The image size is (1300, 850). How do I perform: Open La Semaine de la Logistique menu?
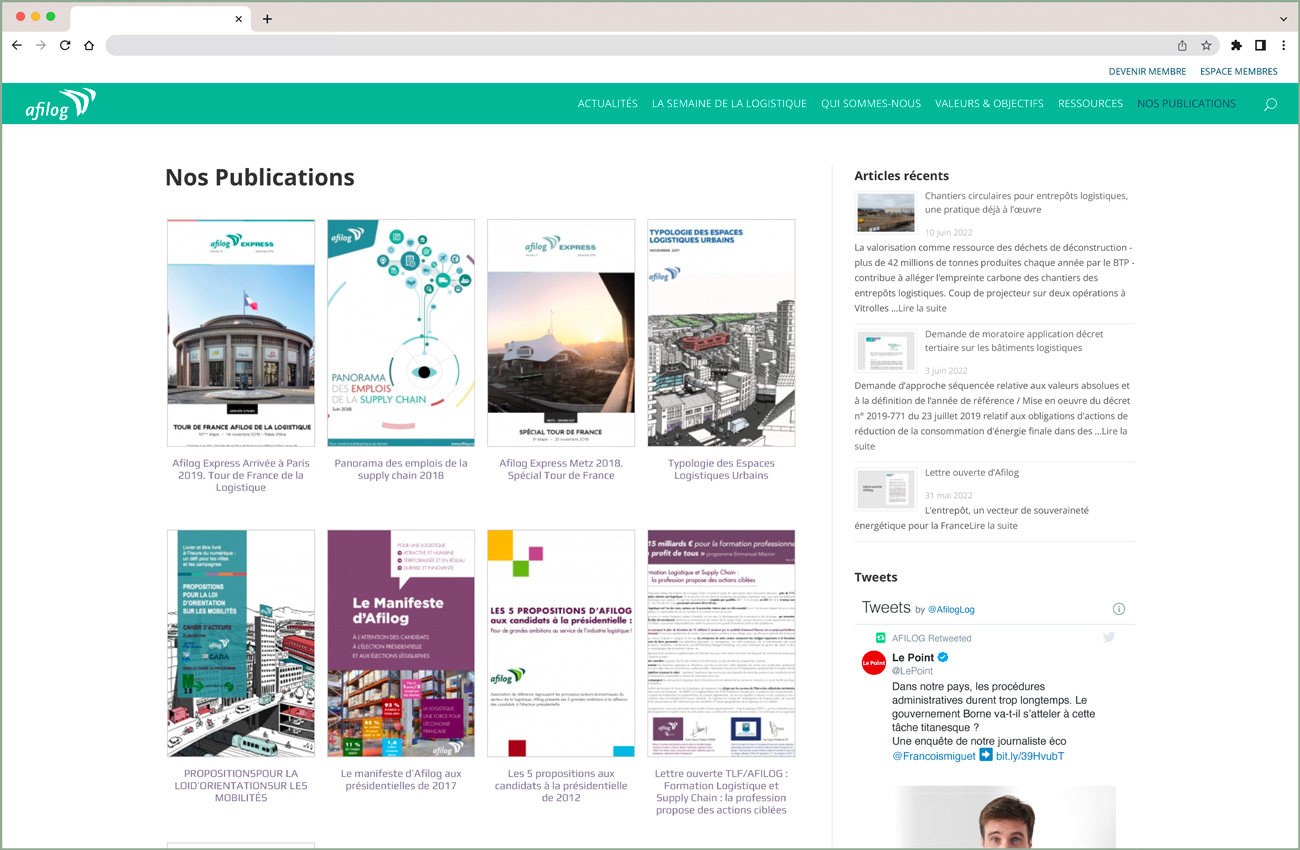pyautogui.click(x=729, y=104)
